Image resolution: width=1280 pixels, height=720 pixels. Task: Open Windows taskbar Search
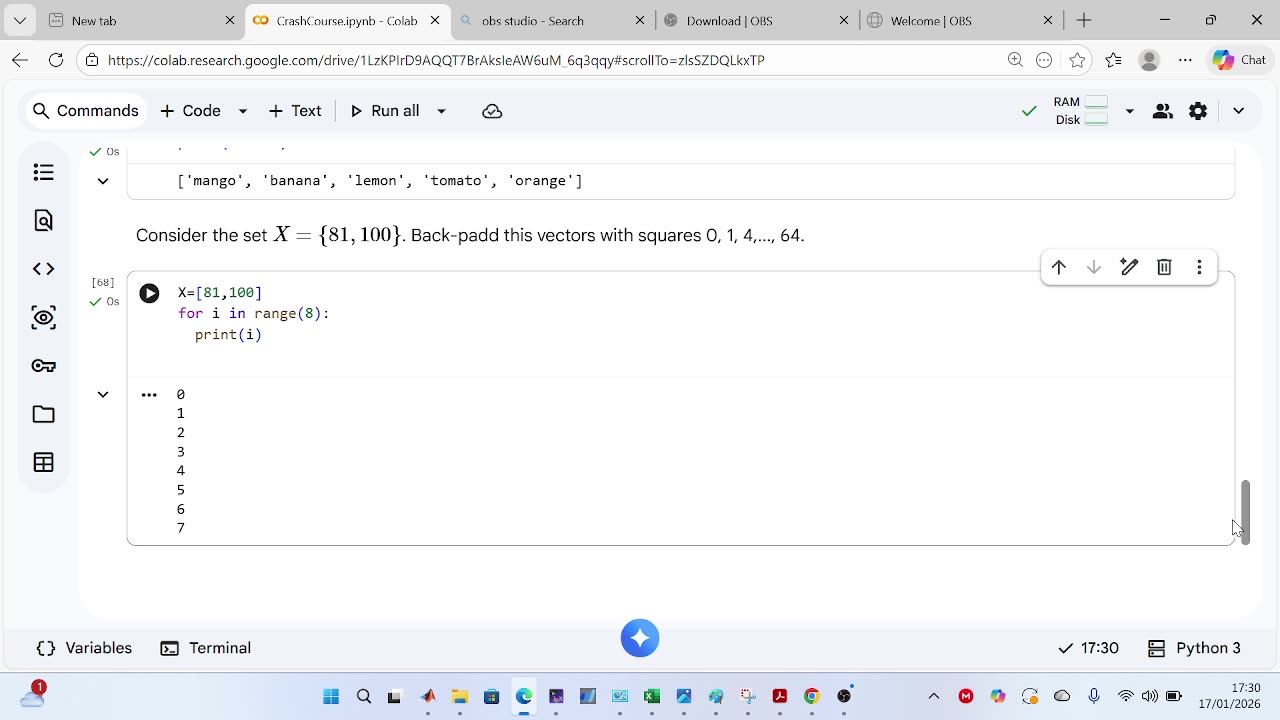(364, 696)
